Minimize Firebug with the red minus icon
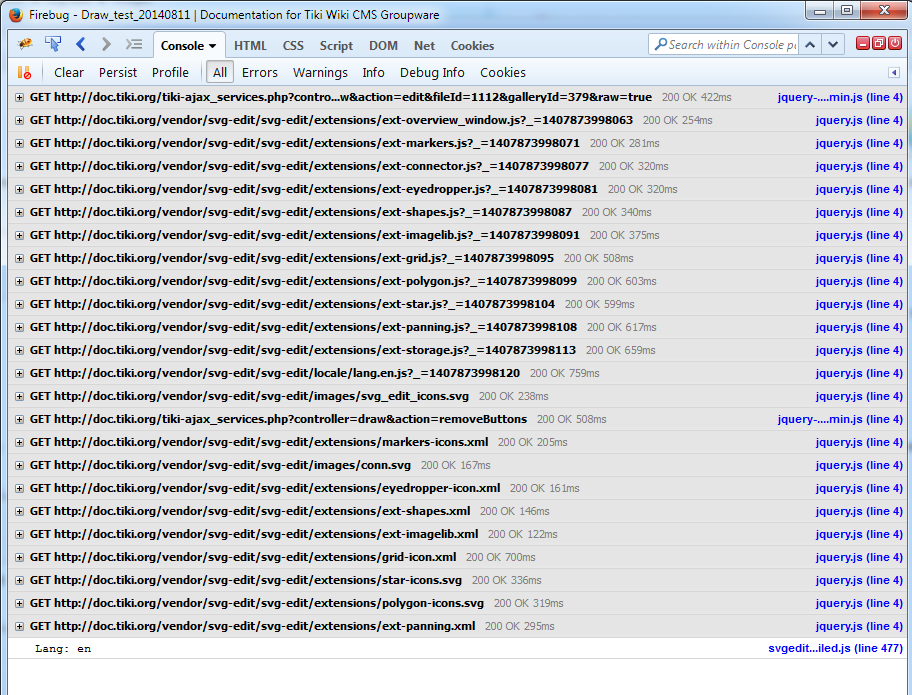Viewport: 912px width, 695px height. [x=863, y=43]
